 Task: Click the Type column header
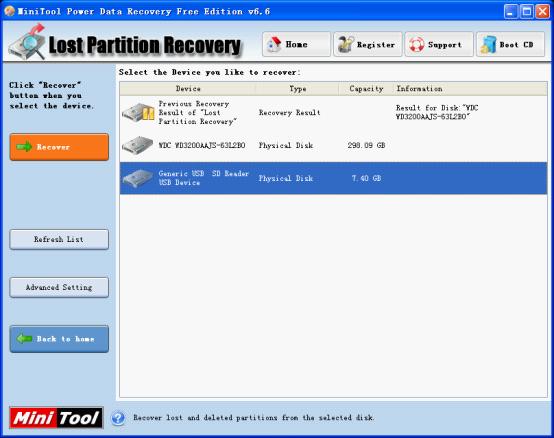pyautogui.click(x=297, y=89)
